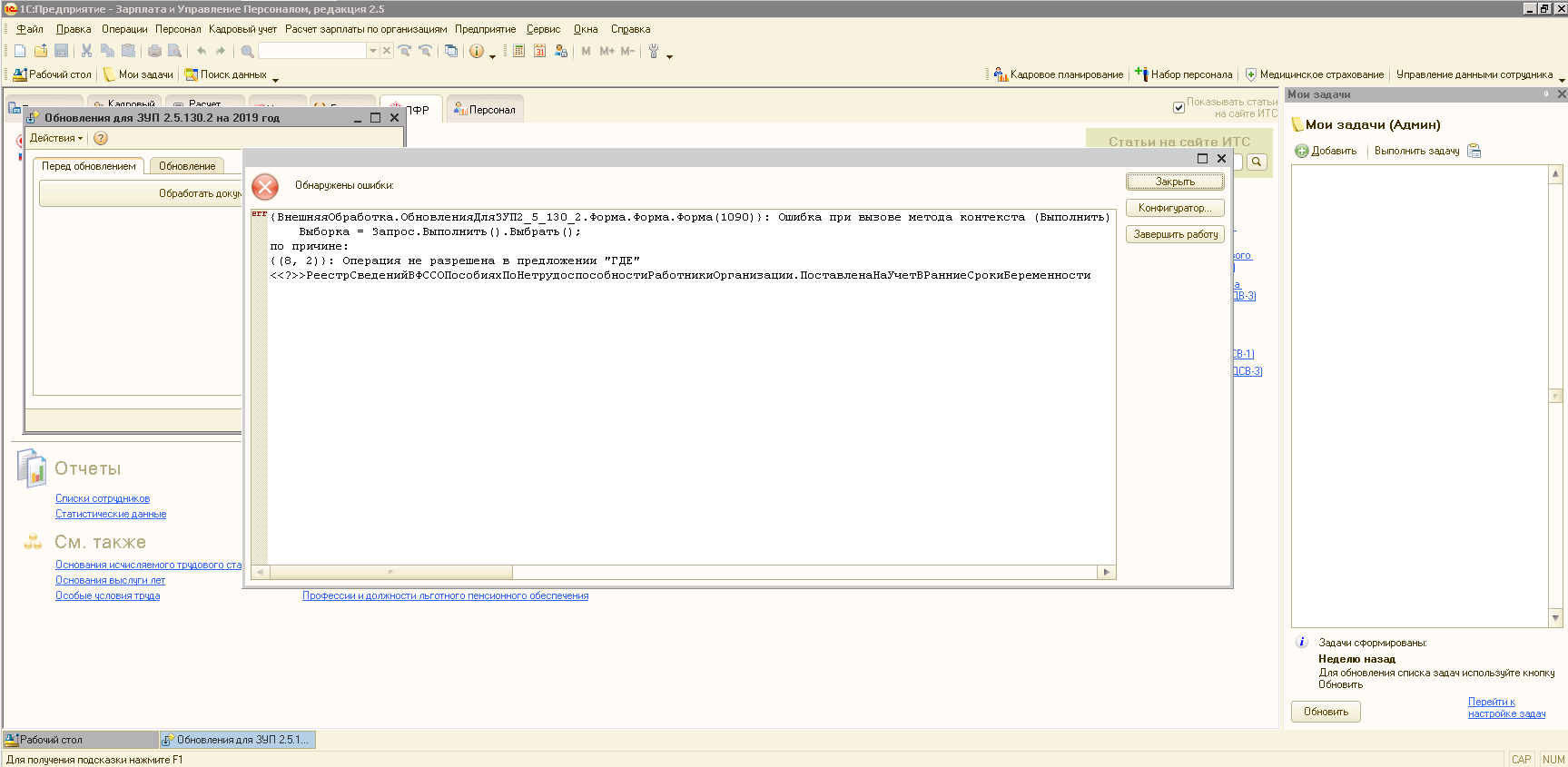Click the help question mark icon
The width and height of the screenshot is (1568, 767).
pyautogui.click(x=101, y=138)
